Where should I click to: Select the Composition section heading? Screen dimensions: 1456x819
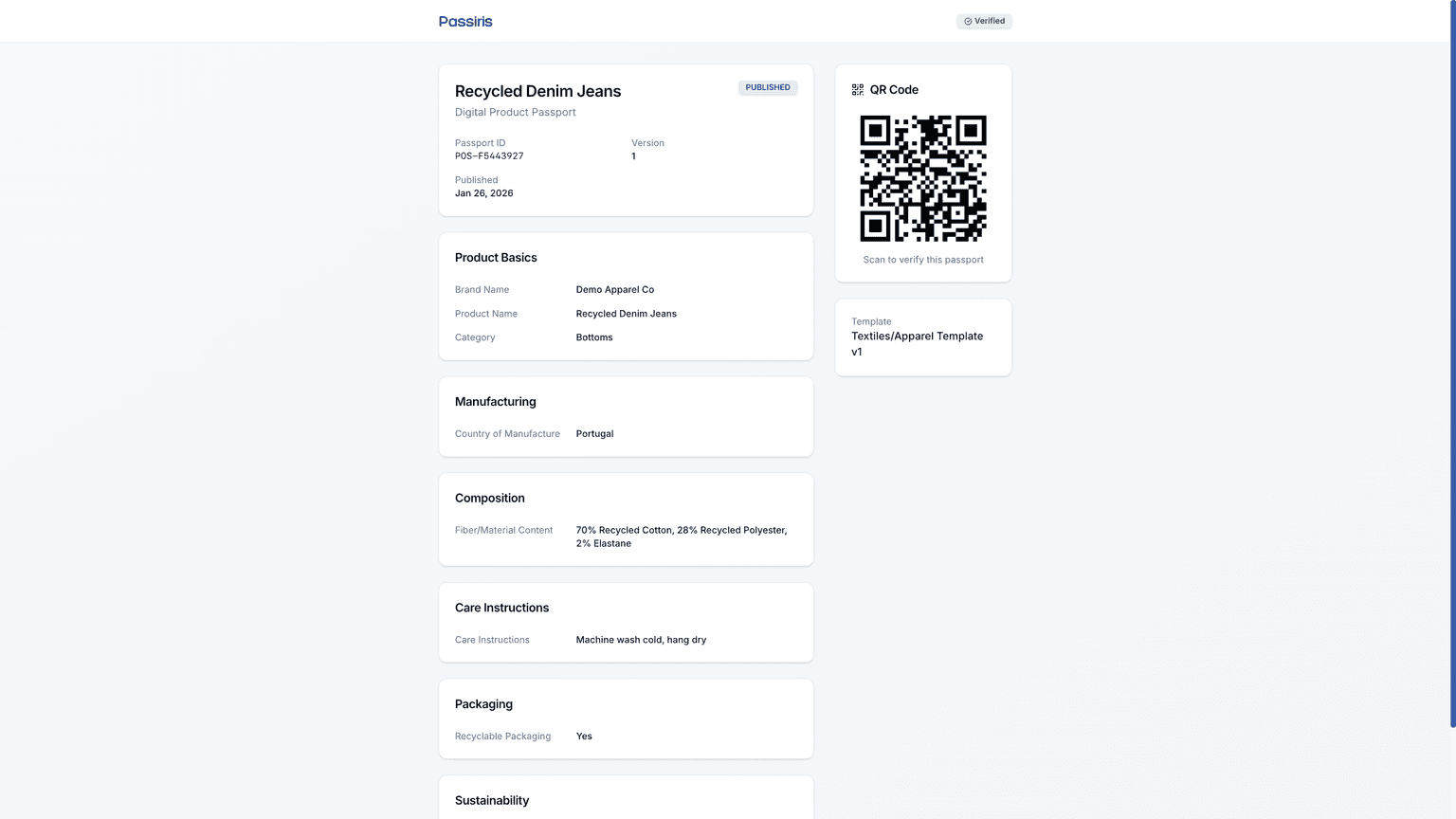[489, 498]
